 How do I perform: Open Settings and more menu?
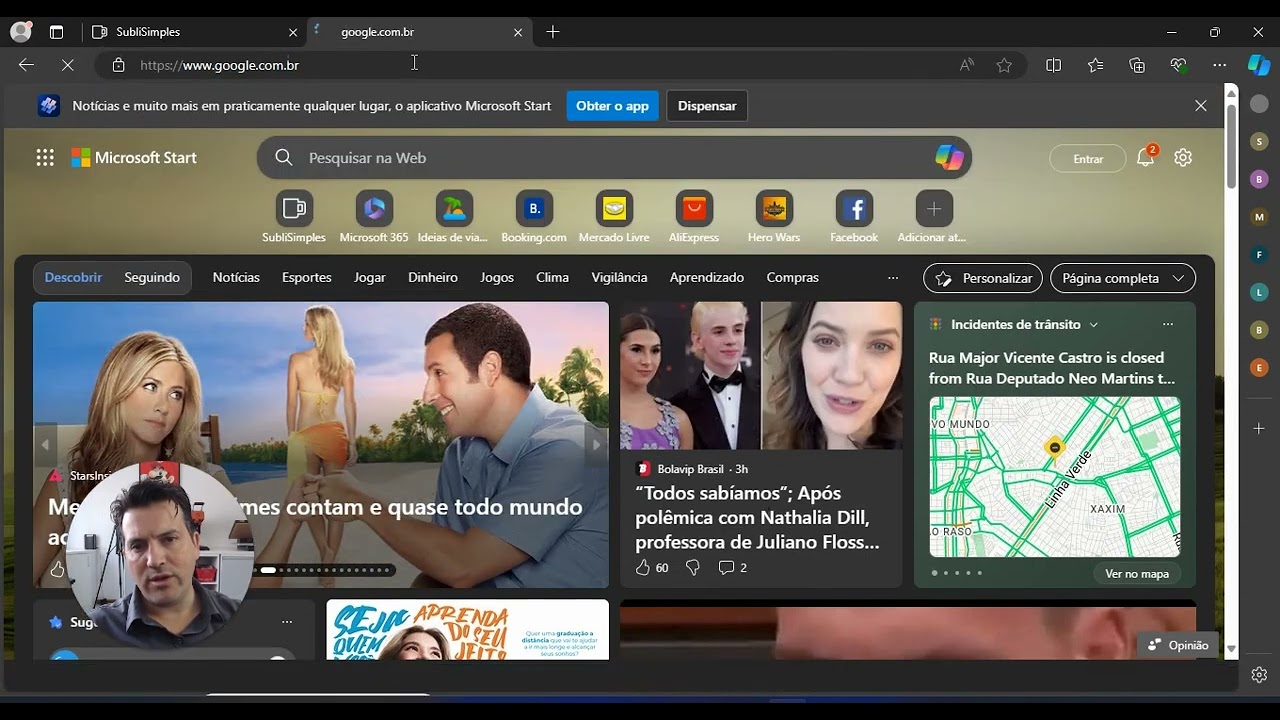(x=1219, y=65)
